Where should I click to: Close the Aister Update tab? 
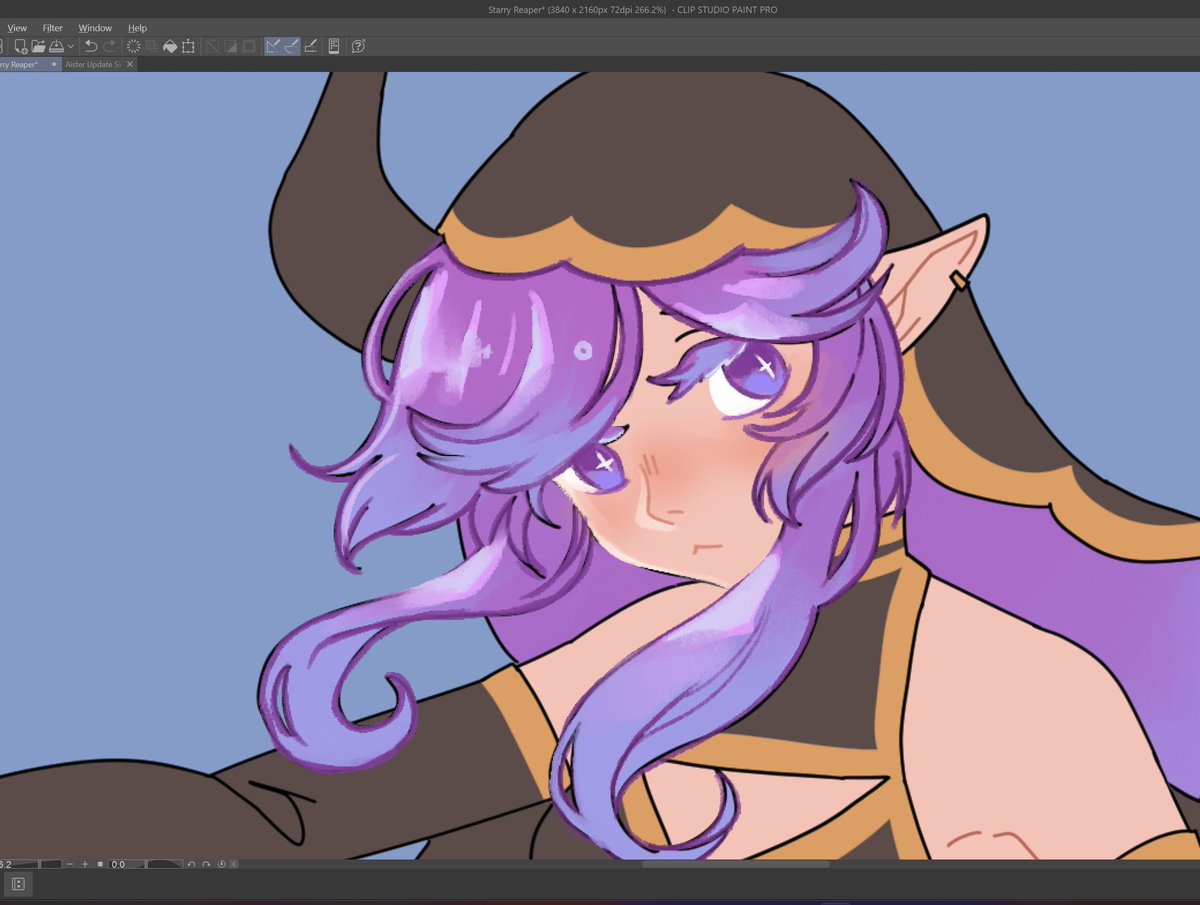(x=130, y=64)
